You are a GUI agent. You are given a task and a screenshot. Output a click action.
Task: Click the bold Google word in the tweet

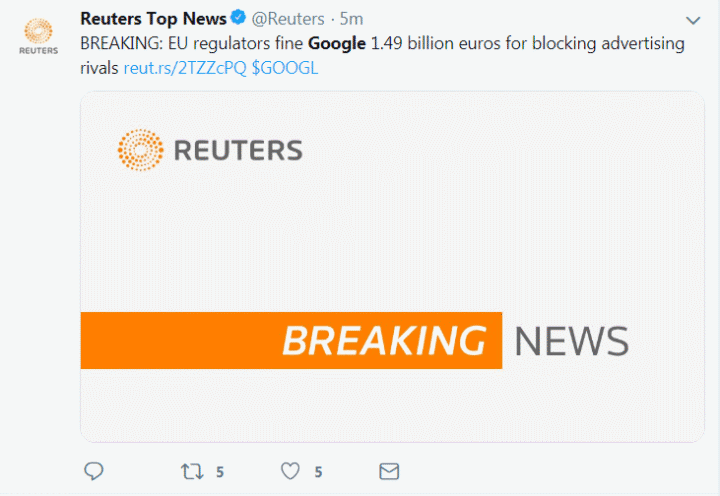coord(336,44)
